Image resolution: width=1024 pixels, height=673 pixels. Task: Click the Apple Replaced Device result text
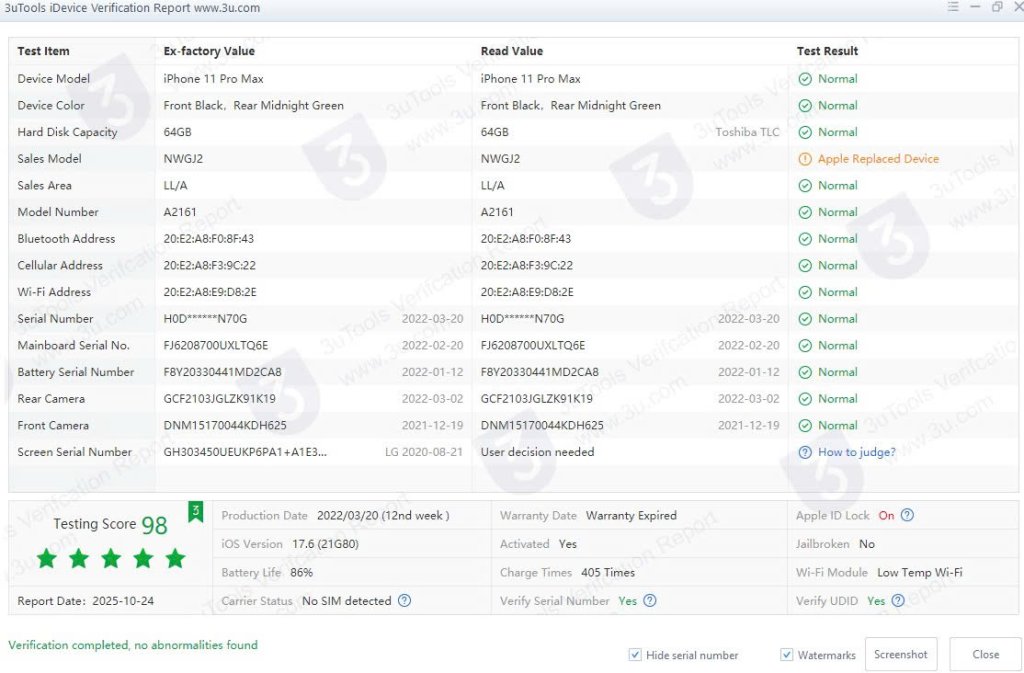878,159
